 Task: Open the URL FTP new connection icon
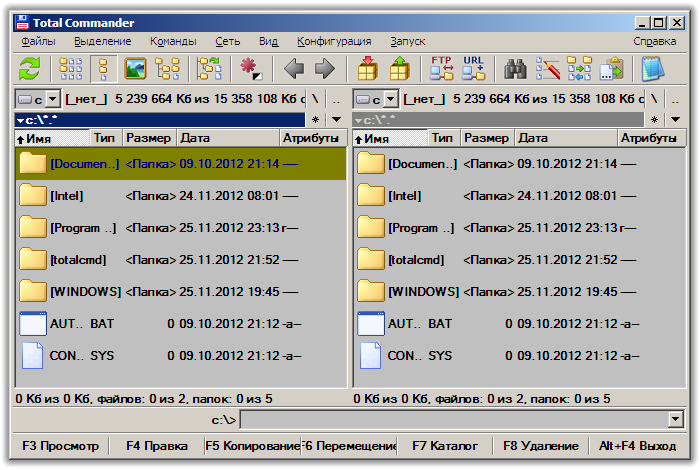pyautogui.click(x=473, y=69)
